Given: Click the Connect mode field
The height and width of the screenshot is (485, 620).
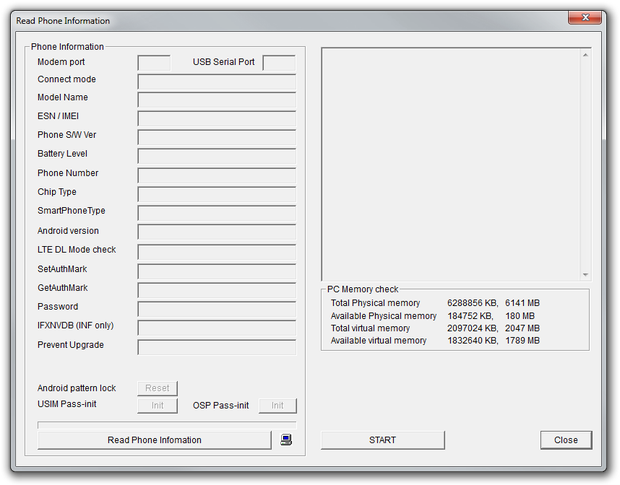Looking at the screenshot, I should [x=217, y=81].
